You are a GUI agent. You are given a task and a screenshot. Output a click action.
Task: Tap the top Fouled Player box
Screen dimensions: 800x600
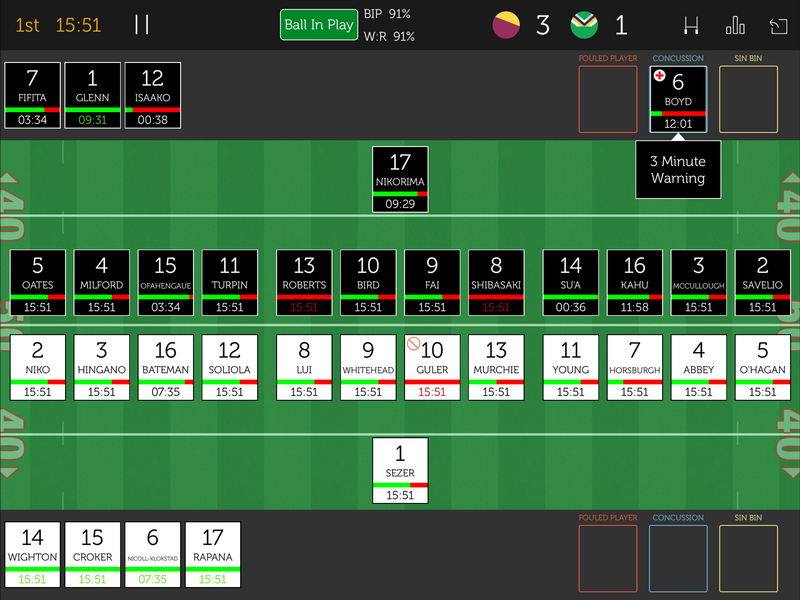608,99
